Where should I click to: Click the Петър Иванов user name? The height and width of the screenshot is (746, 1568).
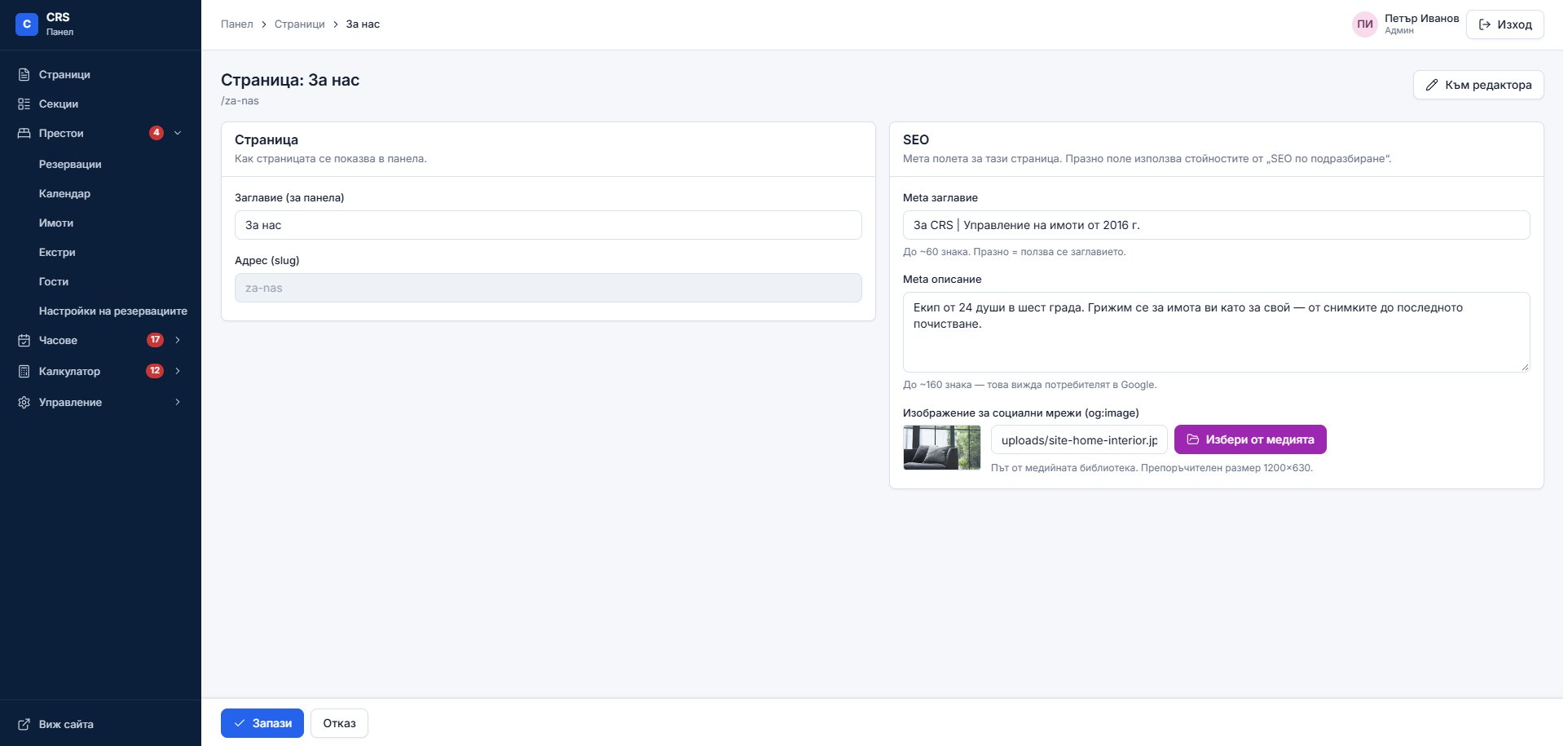pyautogui.click(x=1421, y=18)
